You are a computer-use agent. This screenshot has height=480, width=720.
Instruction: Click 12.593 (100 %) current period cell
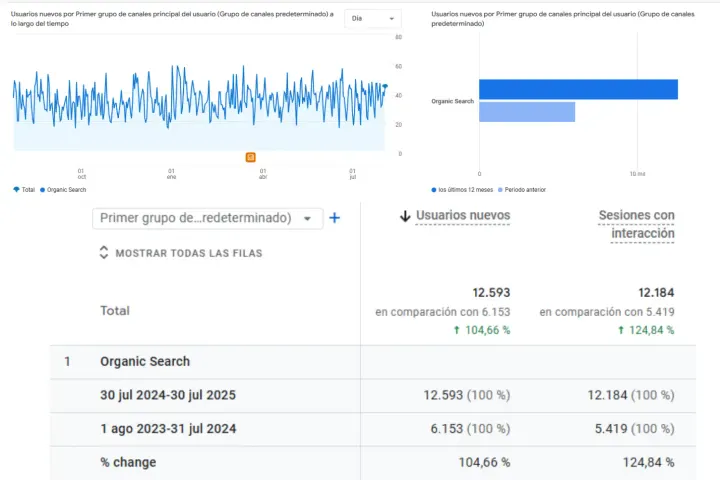pyautogui.click(x=467, y=395)
